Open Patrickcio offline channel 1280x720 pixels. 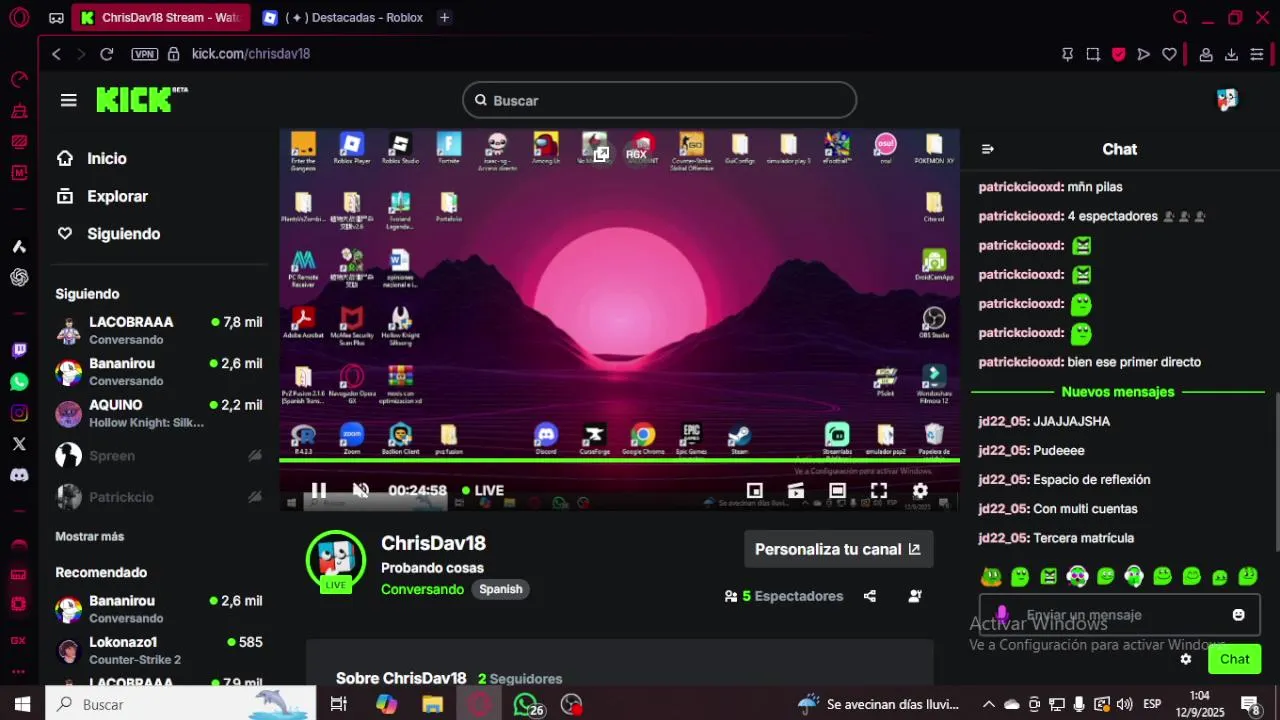point(158,496)
